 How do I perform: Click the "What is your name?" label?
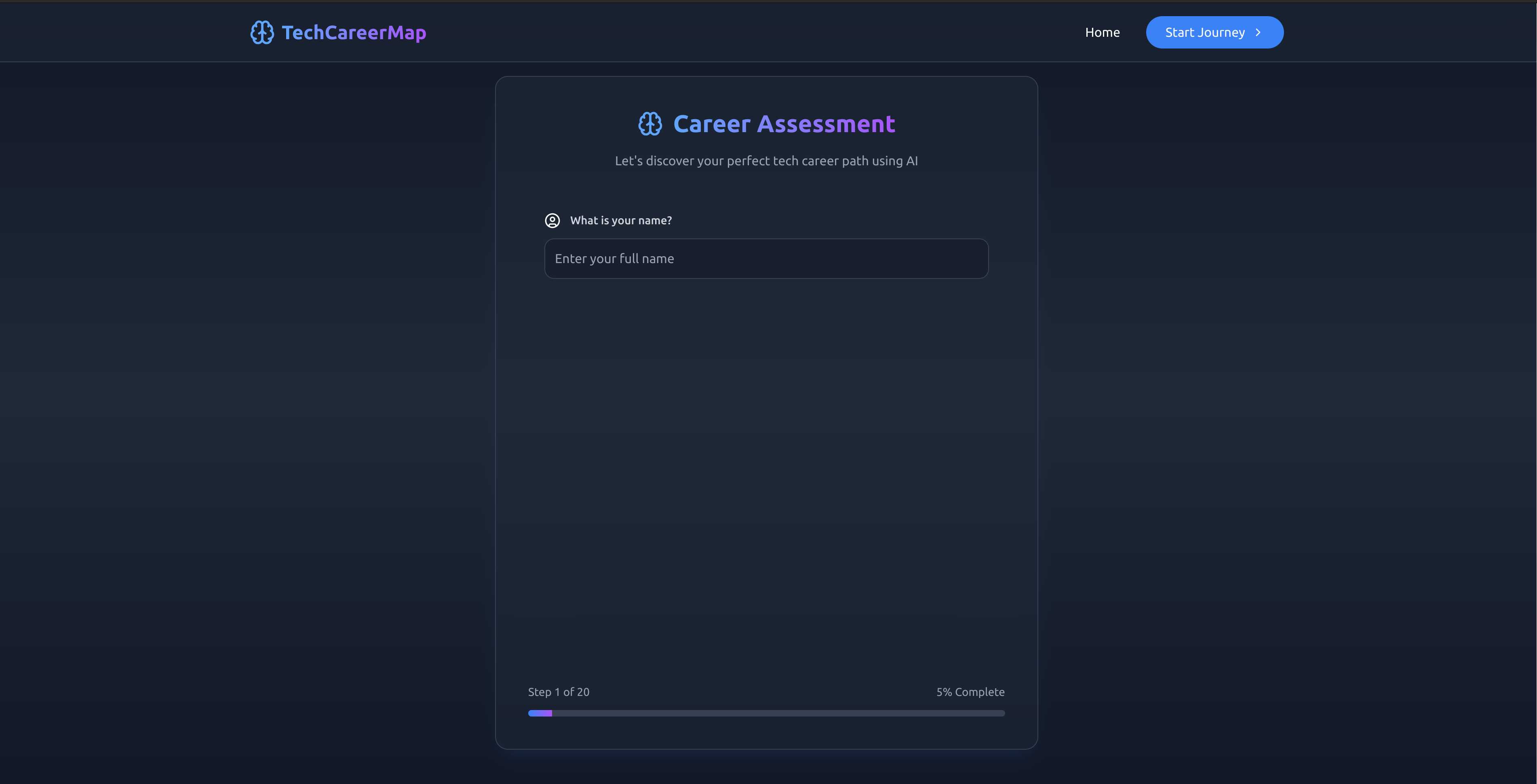620,221
